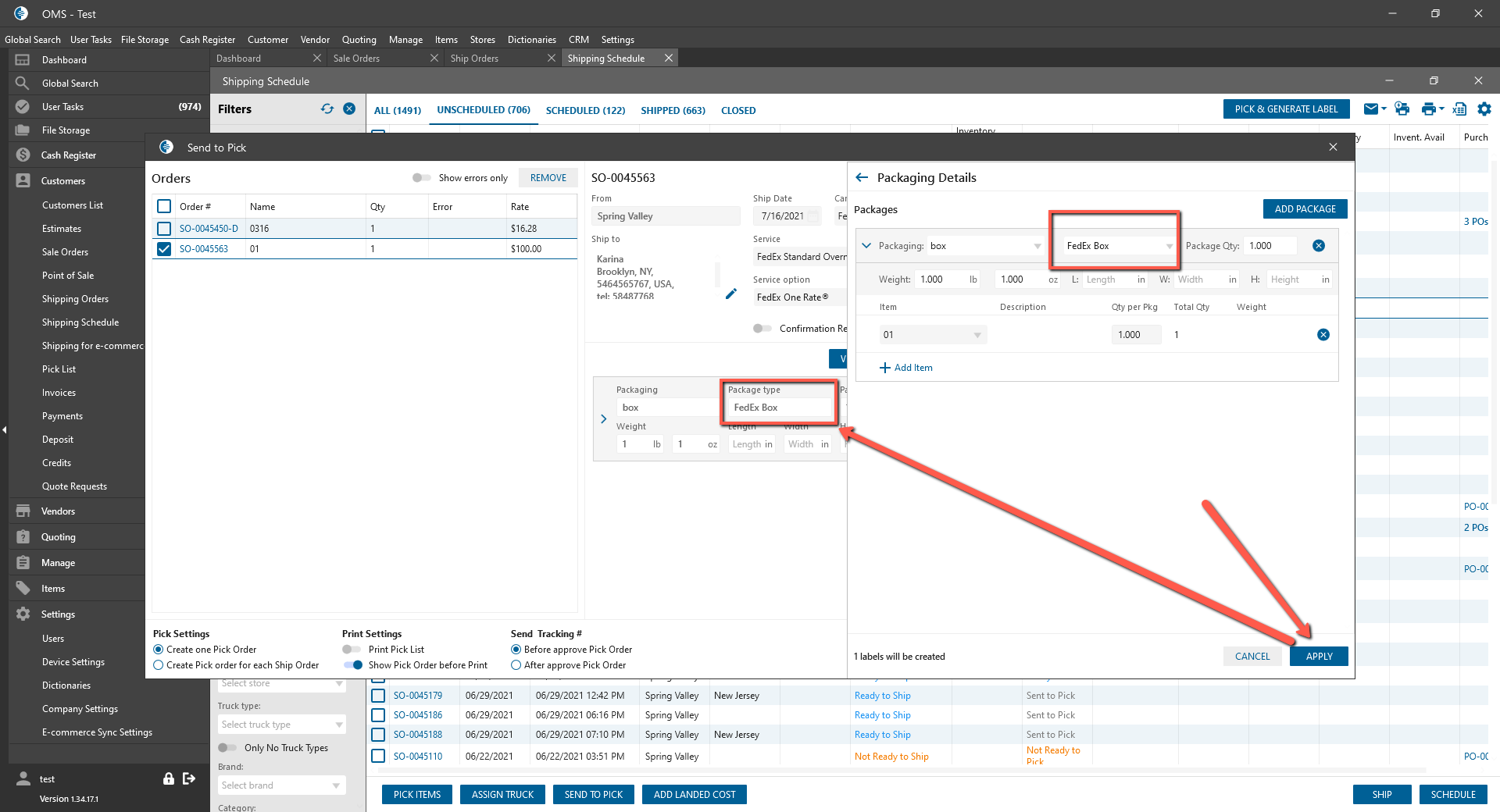Refresh filters using the refresh icon
The height and width of the screenshot is (812, 1500).
tap(327, 109)
